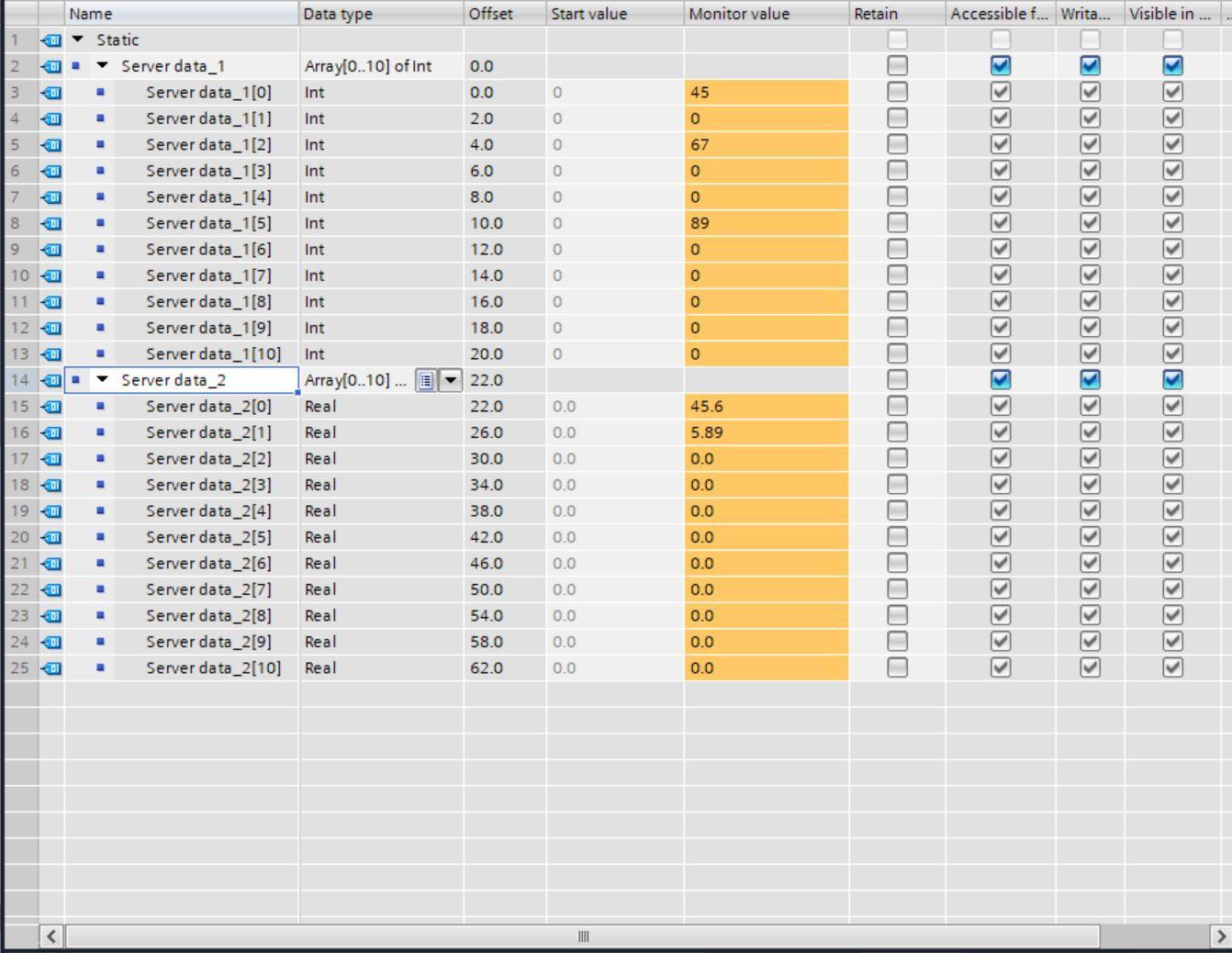
Task: Collapse the Static section
Action: 78,39
